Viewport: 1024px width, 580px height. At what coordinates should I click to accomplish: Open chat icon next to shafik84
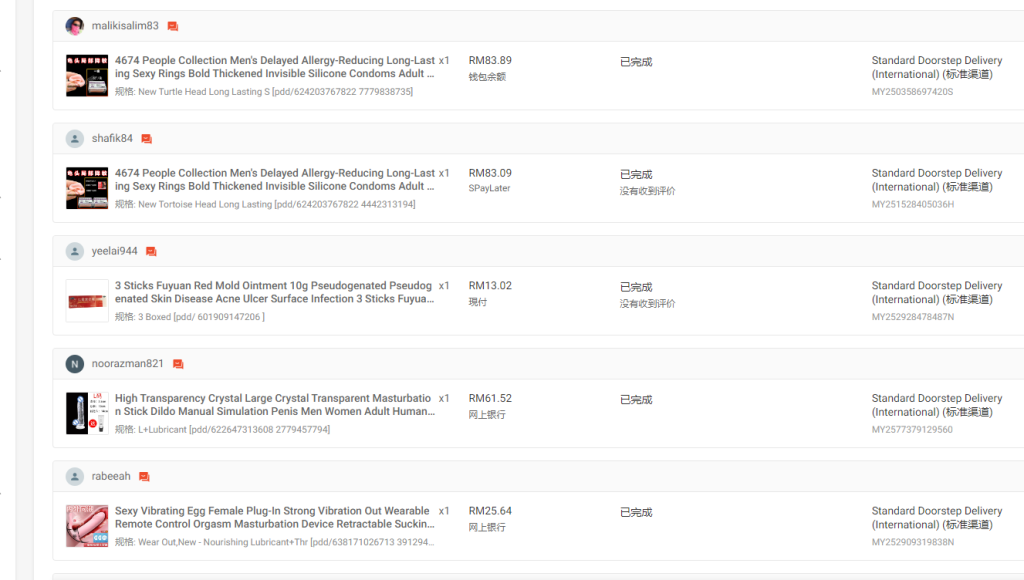[146, 138]
